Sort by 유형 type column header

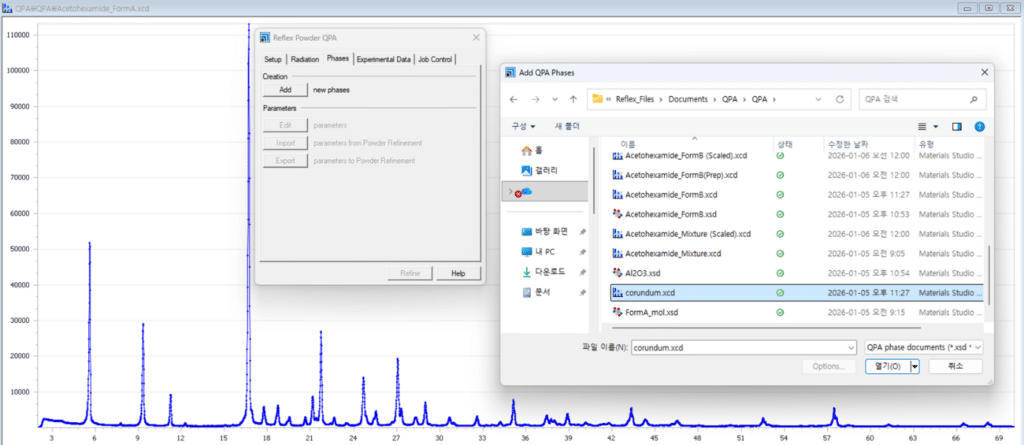[x=926, y=144]
